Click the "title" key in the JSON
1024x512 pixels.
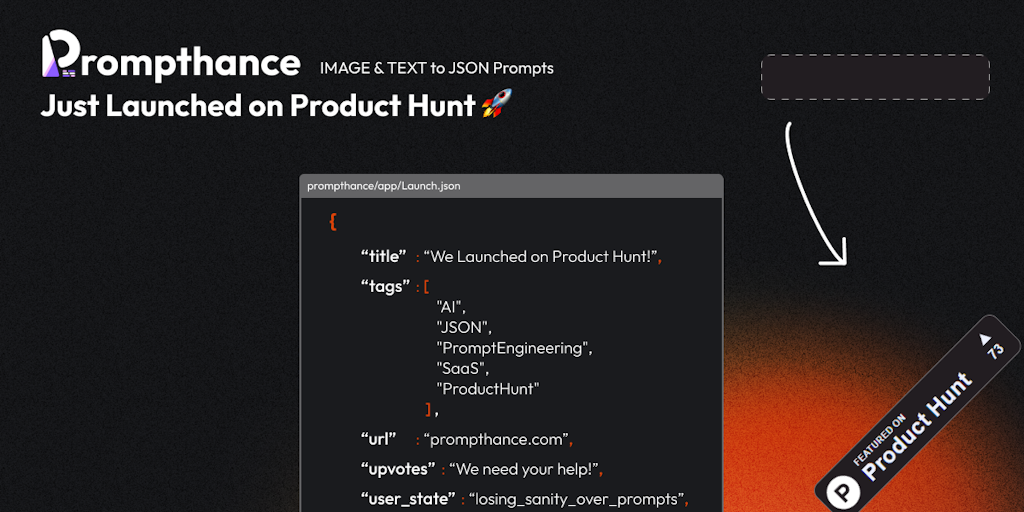[x=384, y=257]
